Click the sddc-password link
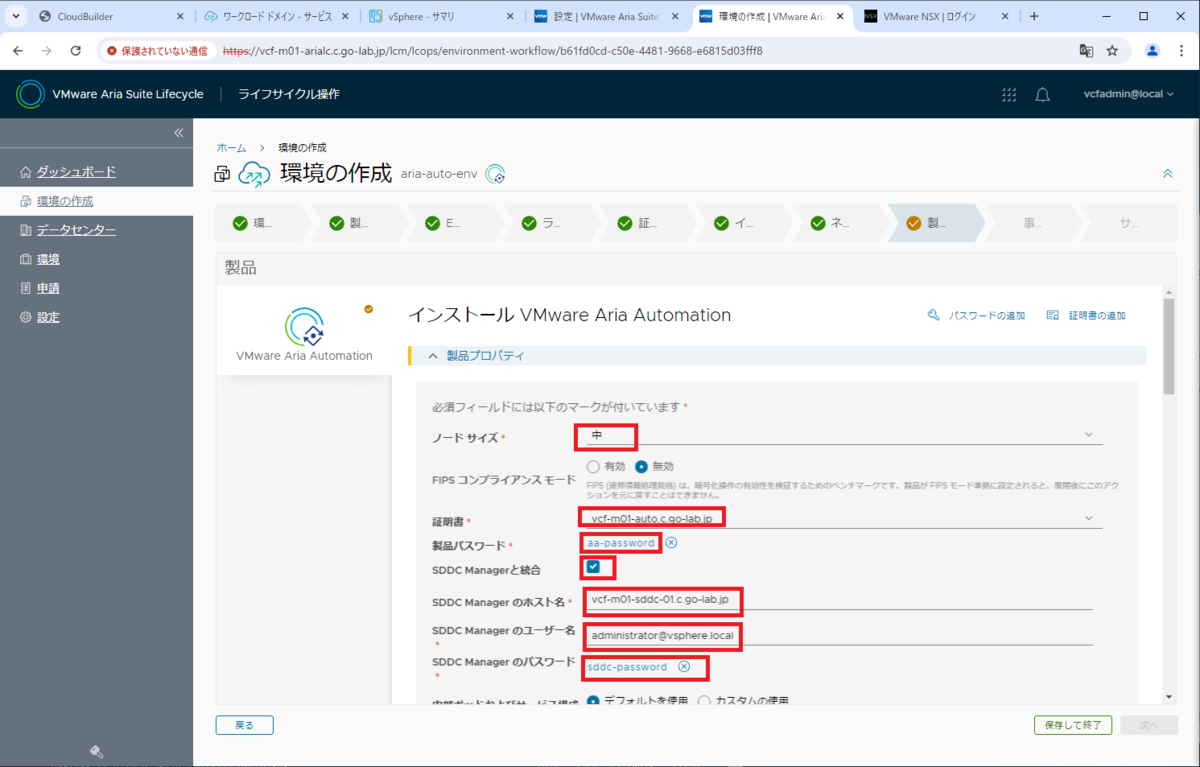This screenshot has height=767, width=1200. [627, 667]
